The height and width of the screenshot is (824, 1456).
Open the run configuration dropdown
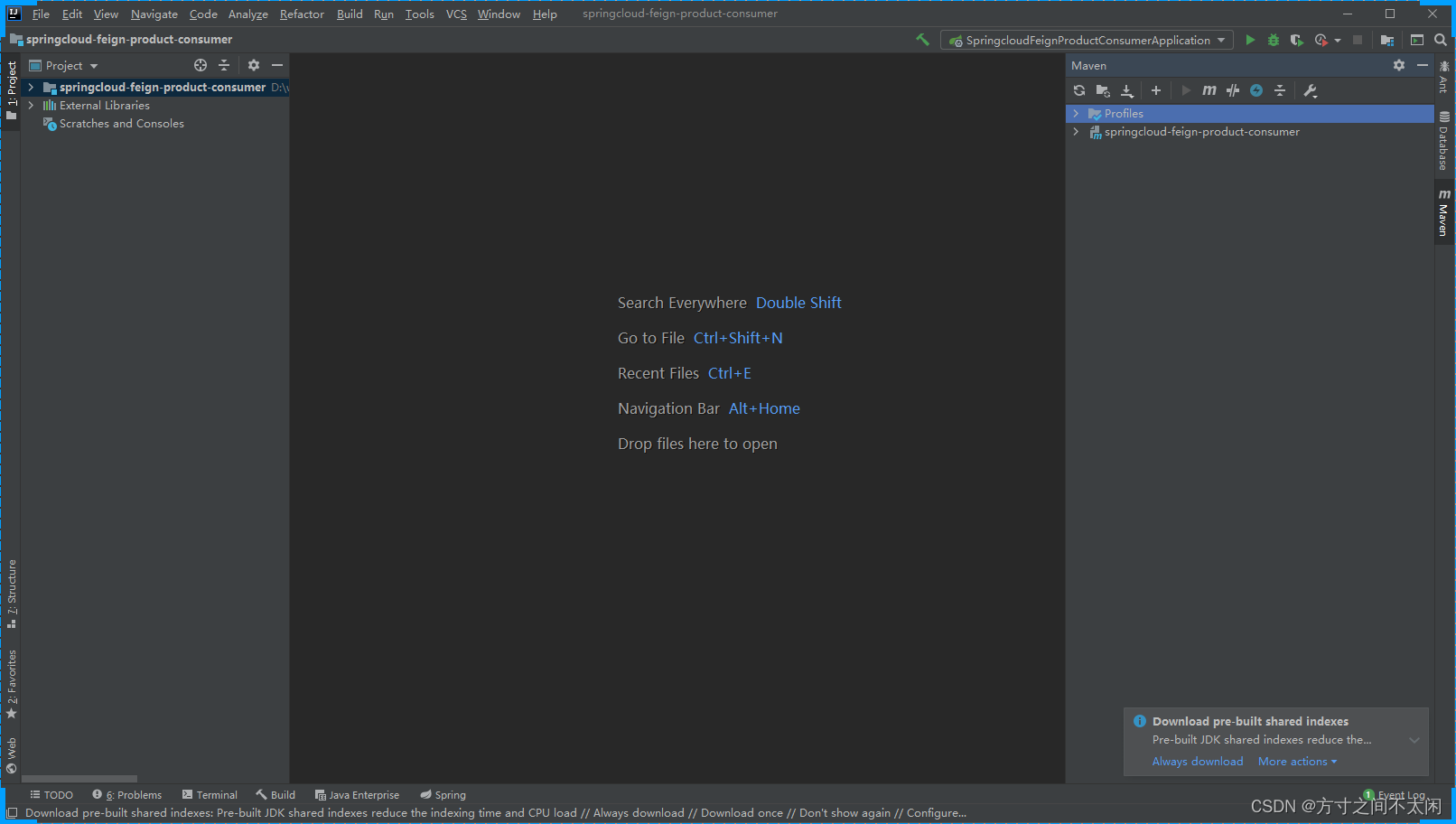(1087, 40)
